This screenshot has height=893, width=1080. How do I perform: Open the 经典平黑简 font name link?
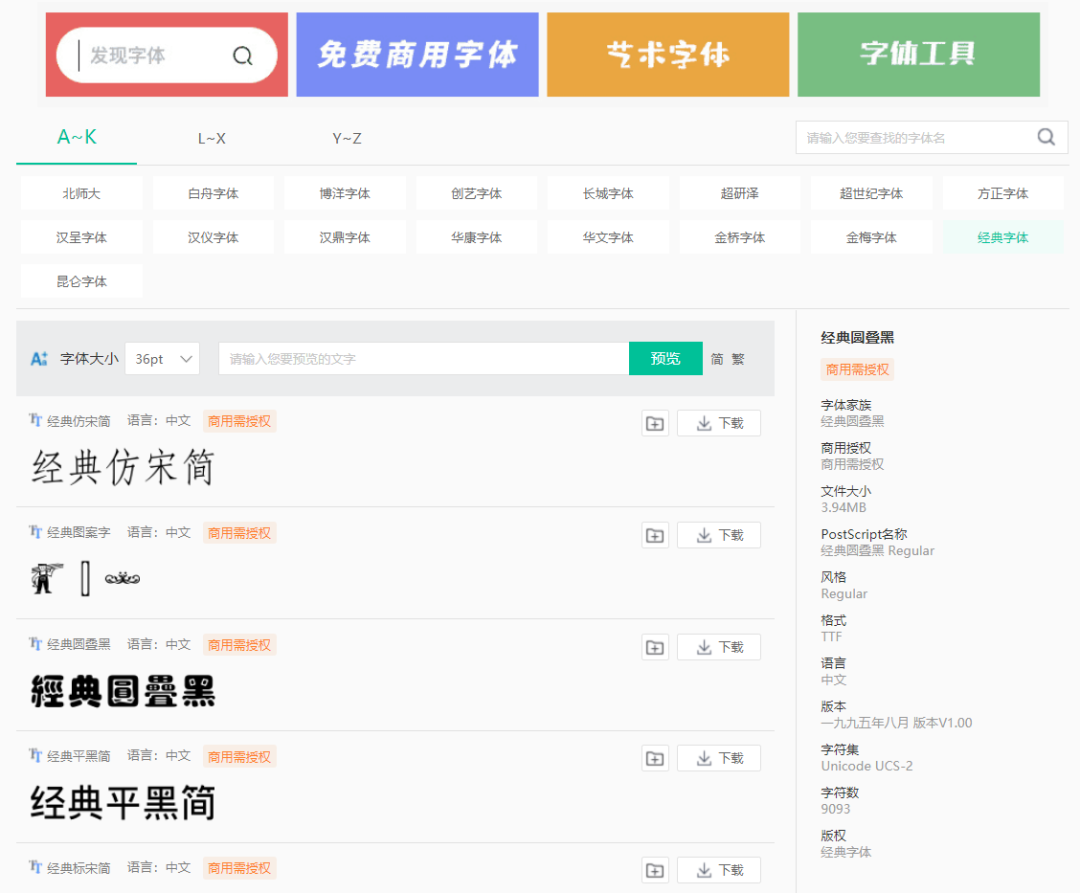tap(79, 756)
